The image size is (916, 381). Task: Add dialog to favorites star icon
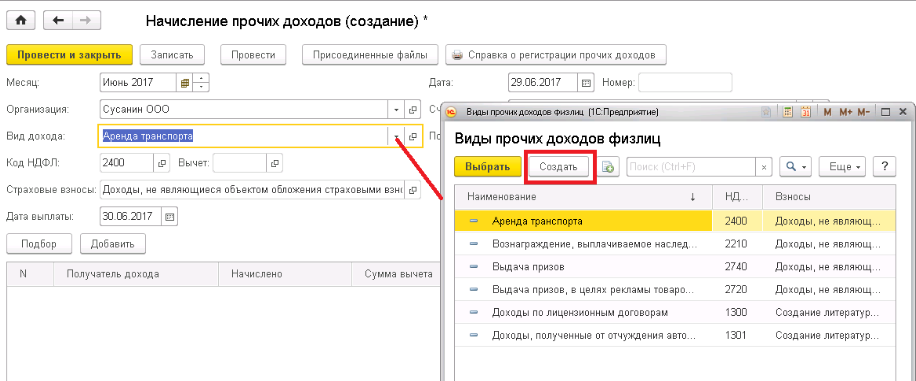coord(767,112)
